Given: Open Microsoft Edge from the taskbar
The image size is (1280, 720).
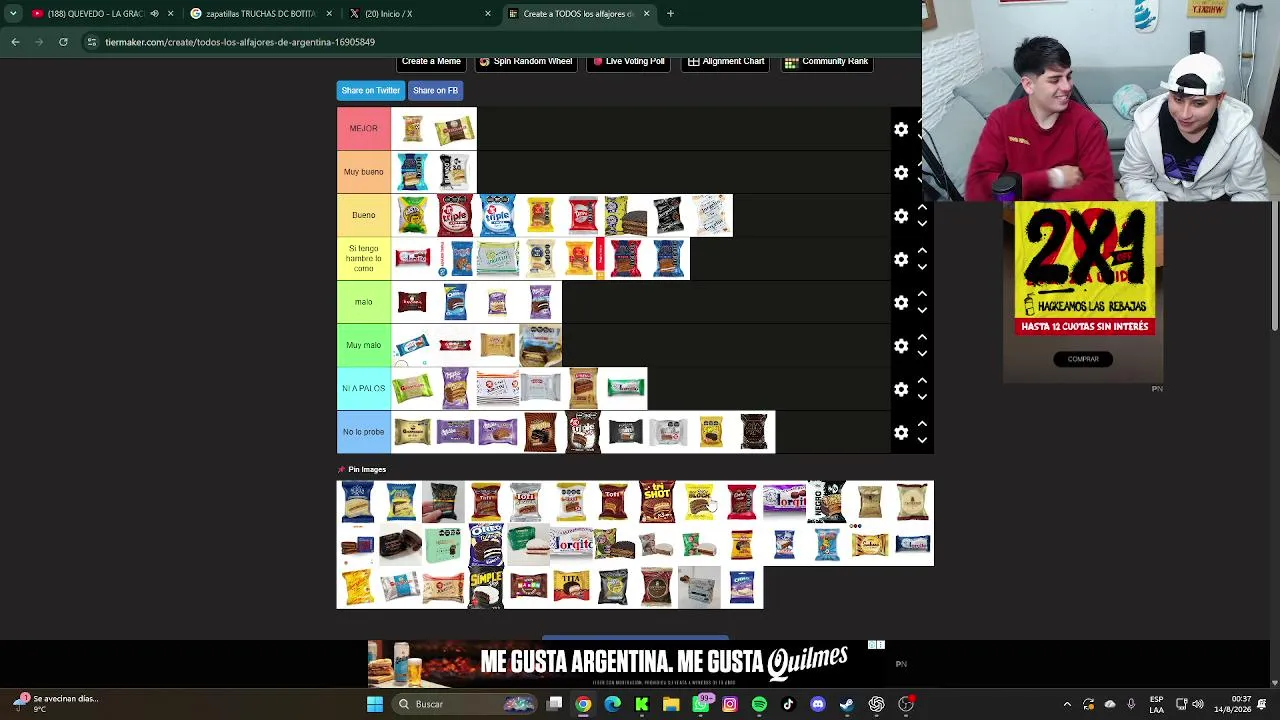Looking at the screenshot, I should click(x=612, y=704).
